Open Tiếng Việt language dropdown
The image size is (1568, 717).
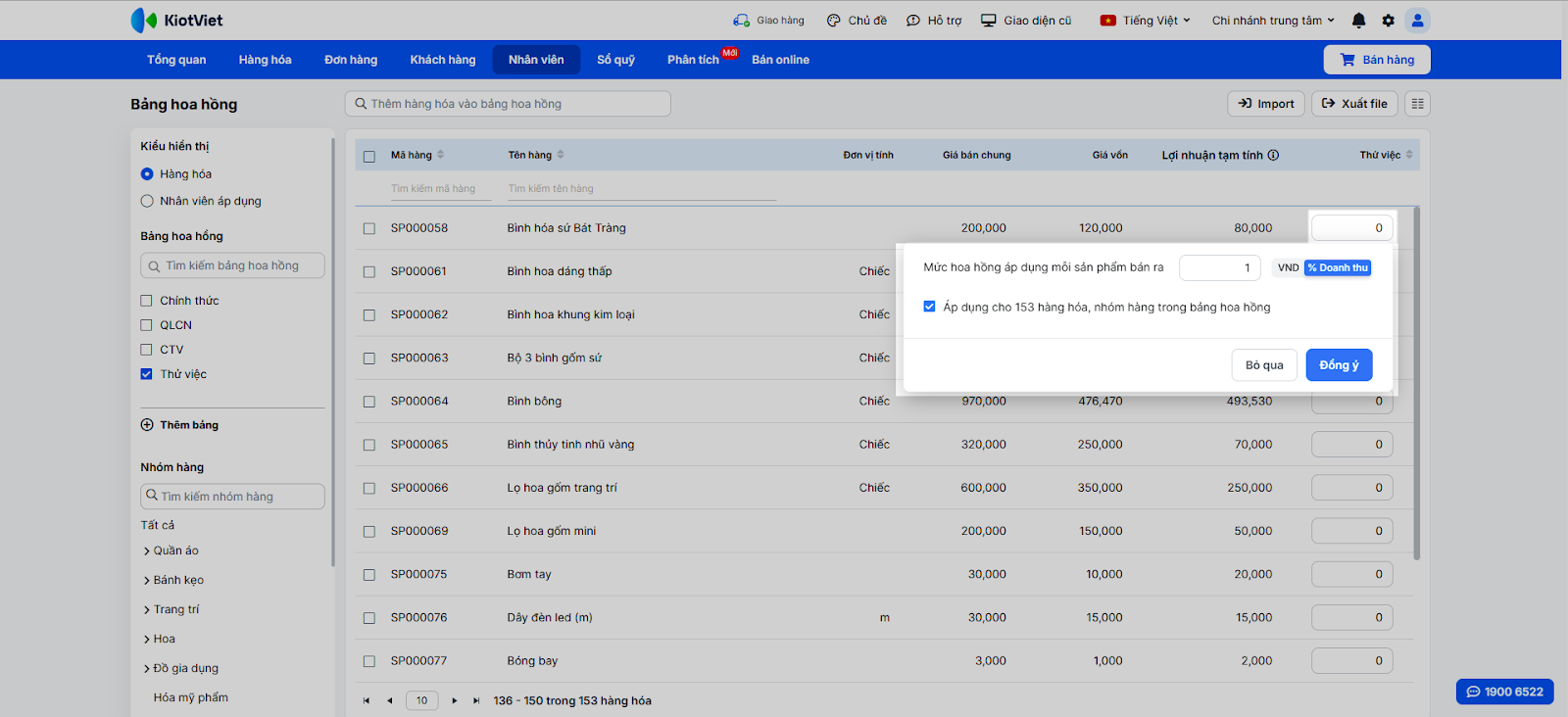(1146, 21)
